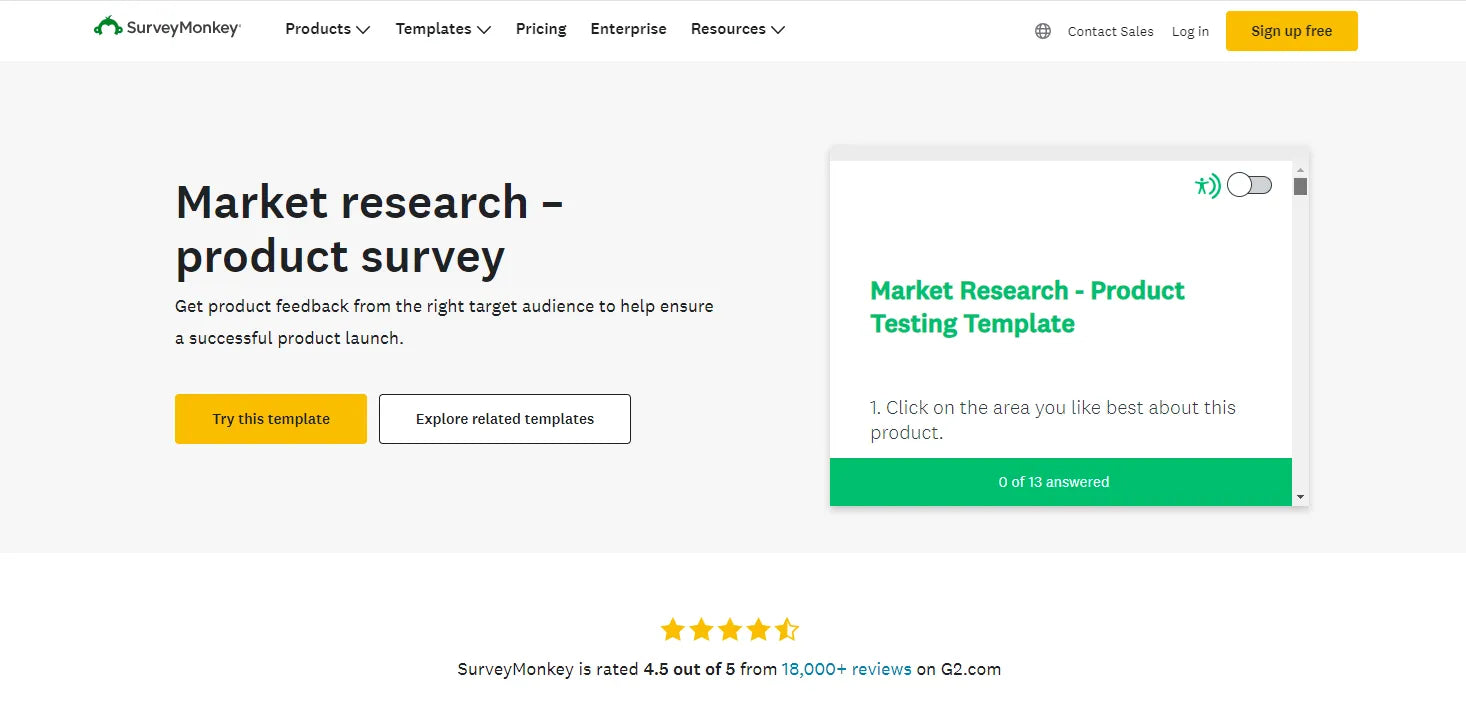
Task: Expand the Templates dropdown menu
Action: point(443,29)
